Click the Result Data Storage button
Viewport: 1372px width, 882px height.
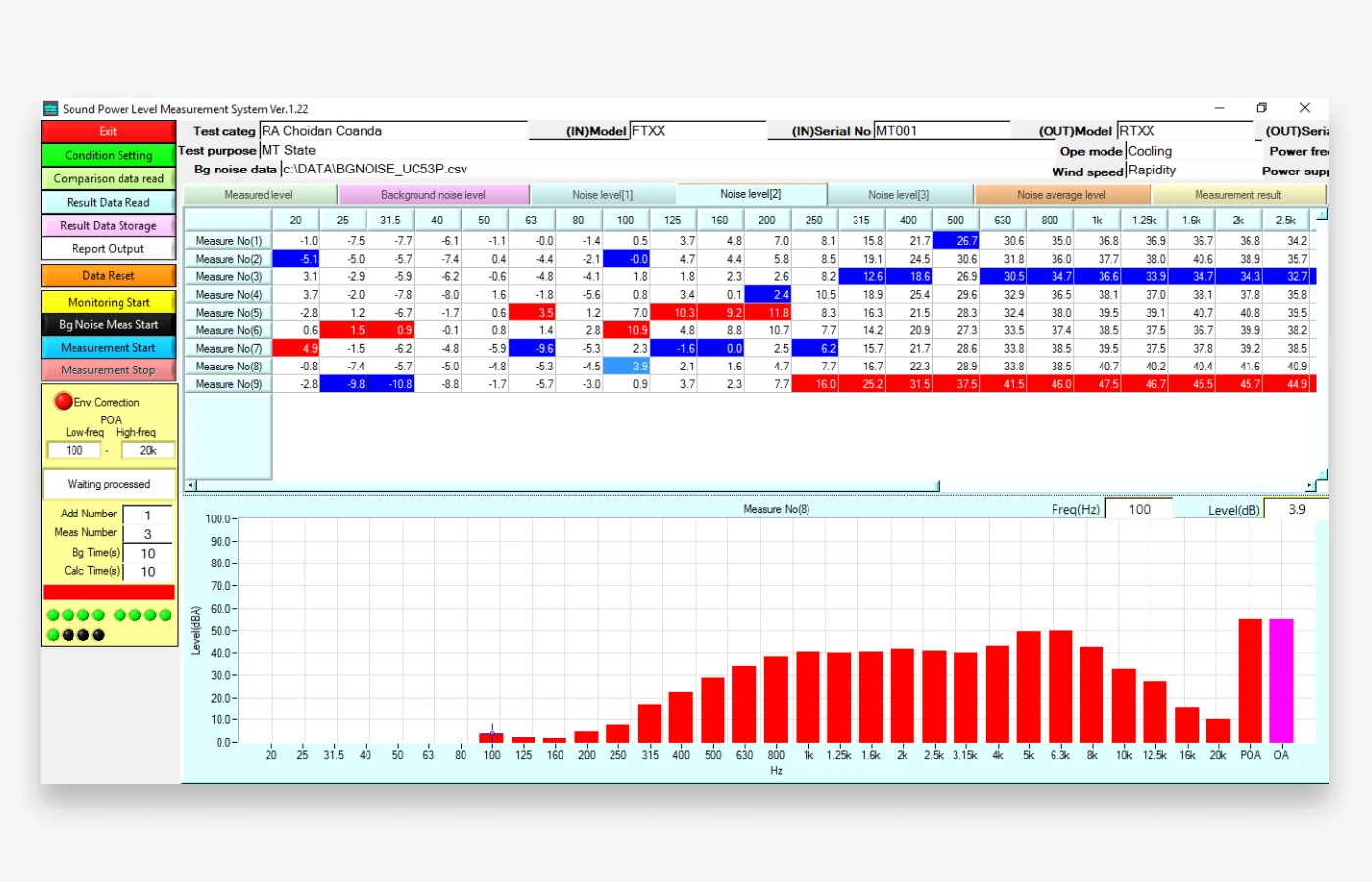108,225
